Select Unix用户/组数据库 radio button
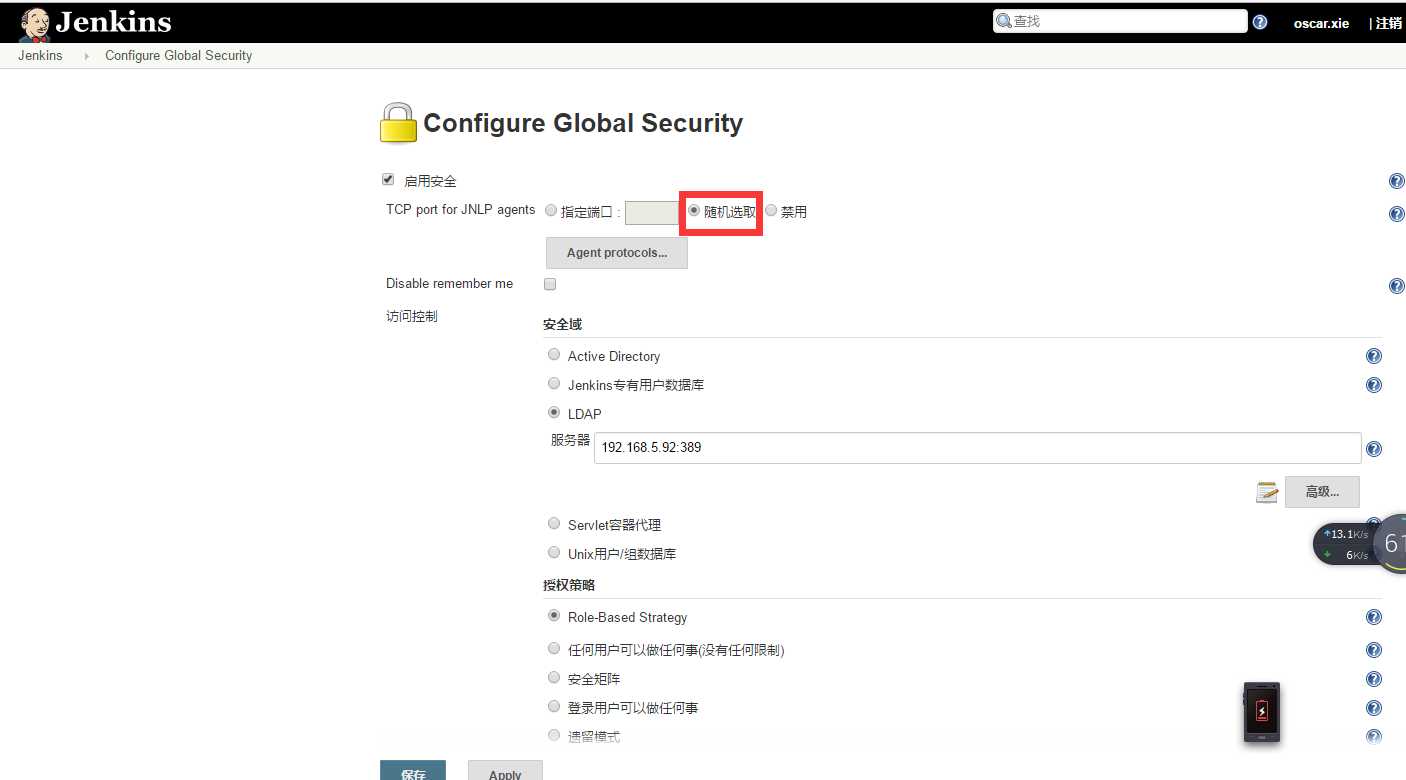1406x780 pixels. point(554,552)
